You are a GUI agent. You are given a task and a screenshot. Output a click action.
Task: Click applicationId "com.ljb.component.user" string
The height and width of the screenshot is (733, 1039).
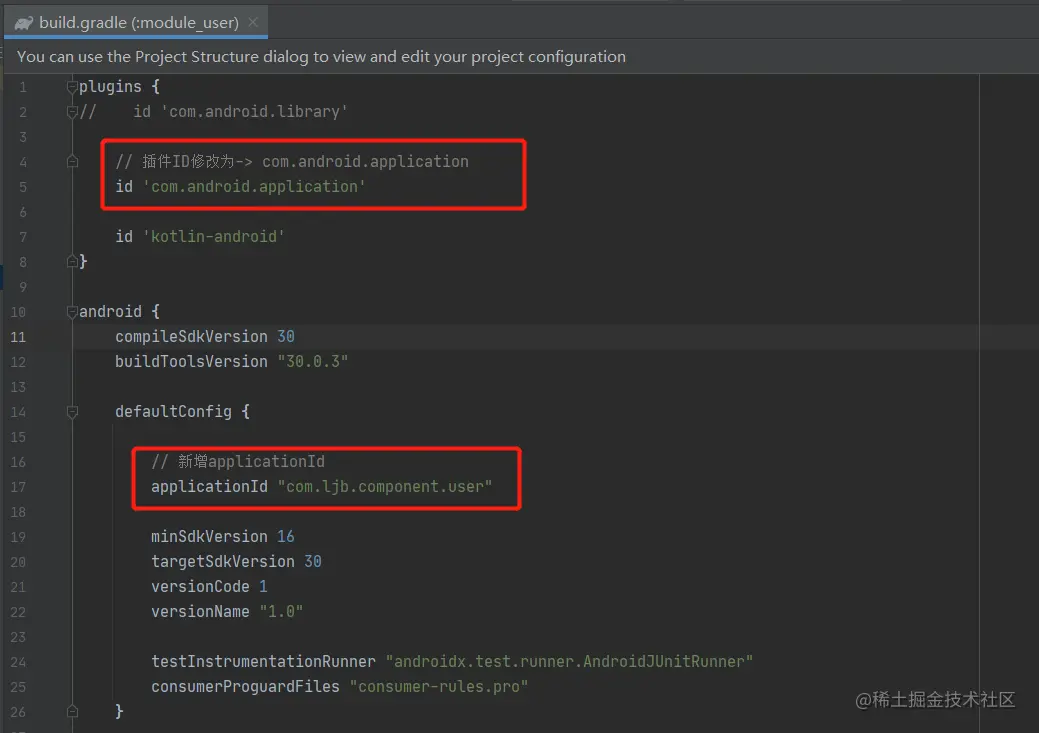click(385, 486)
